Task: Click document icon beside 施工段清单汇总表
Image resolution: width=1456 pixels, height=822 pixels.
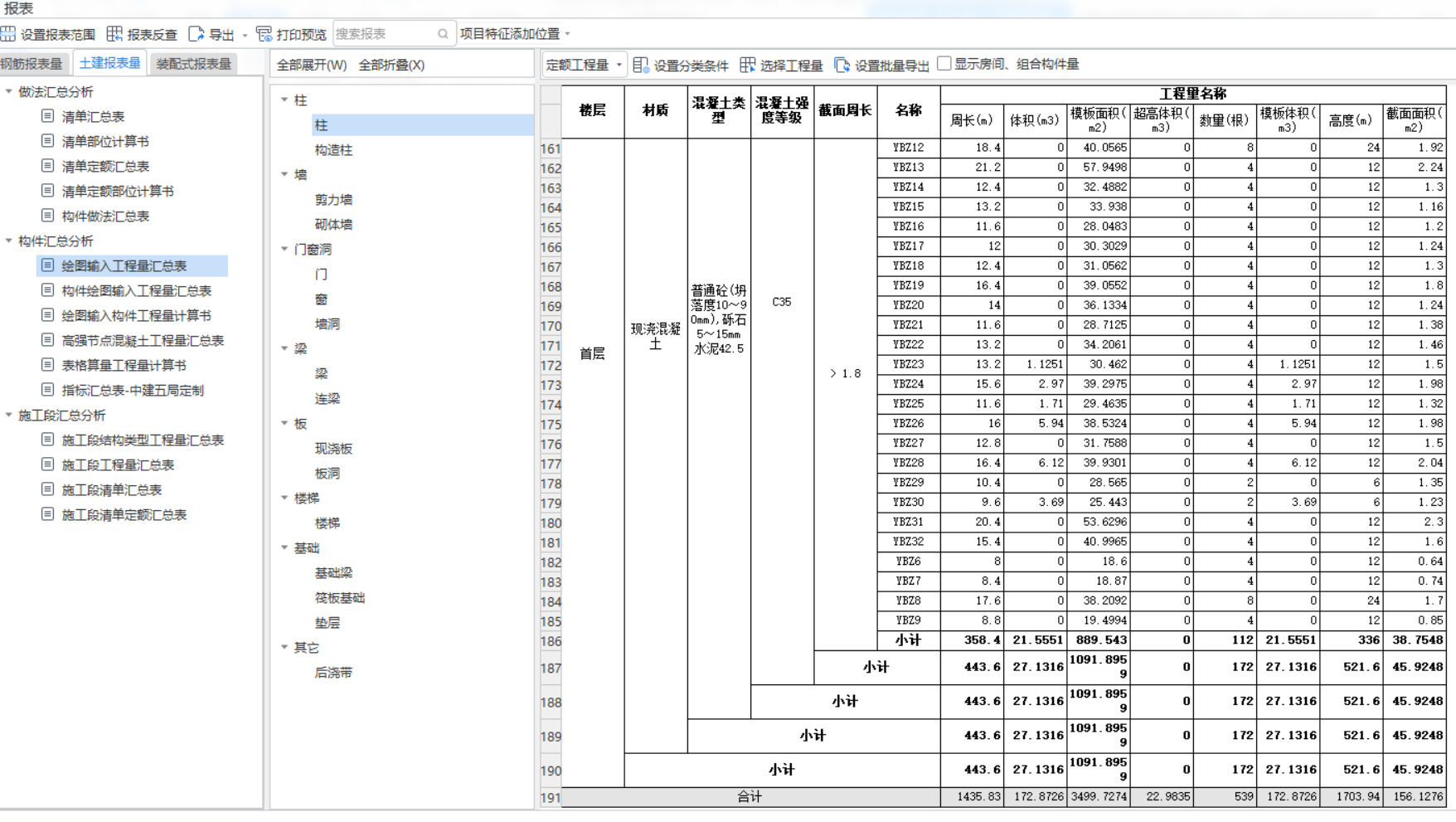Action: 47,489
